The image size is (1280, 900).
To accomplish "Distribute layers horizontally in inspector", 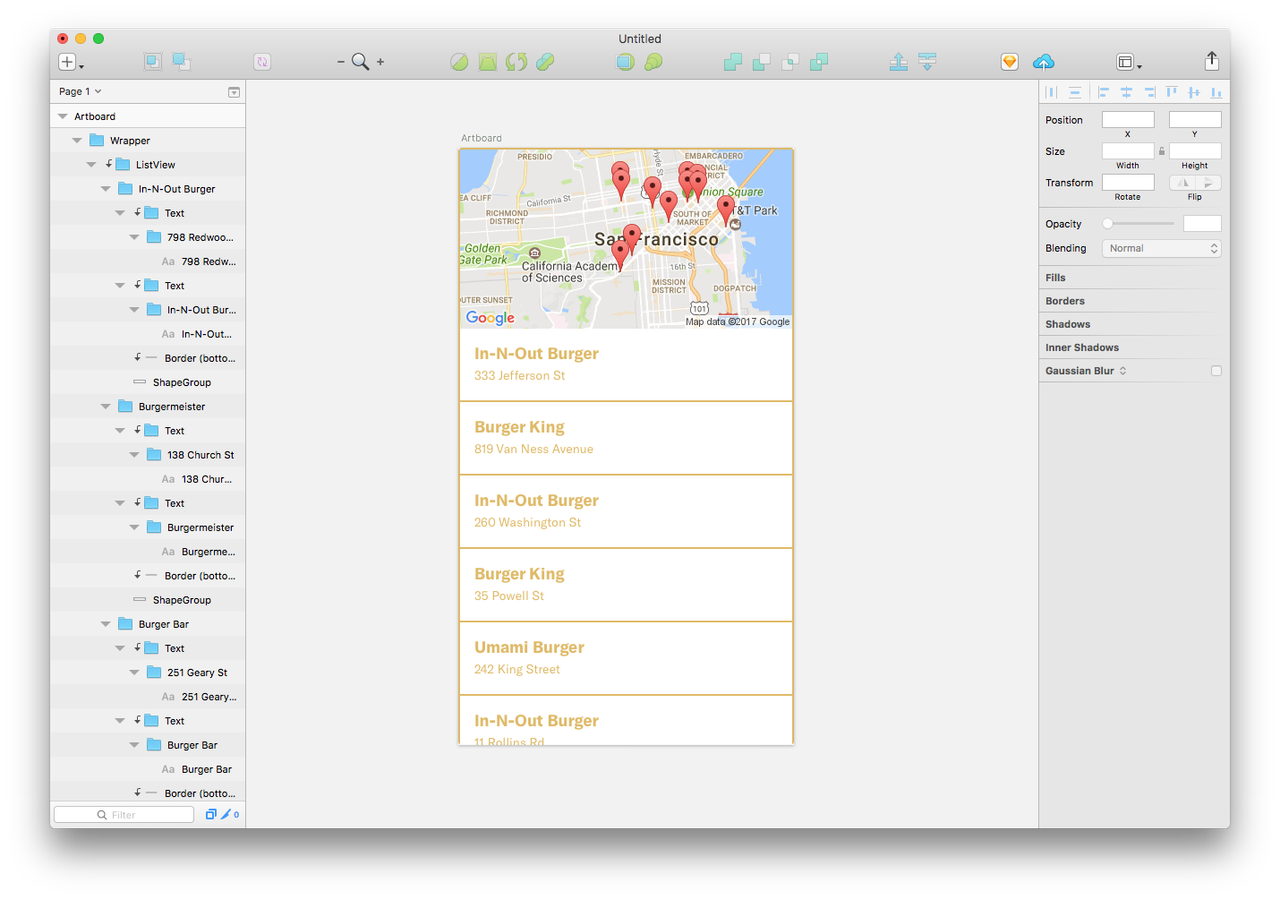I will pos(1052,92).
